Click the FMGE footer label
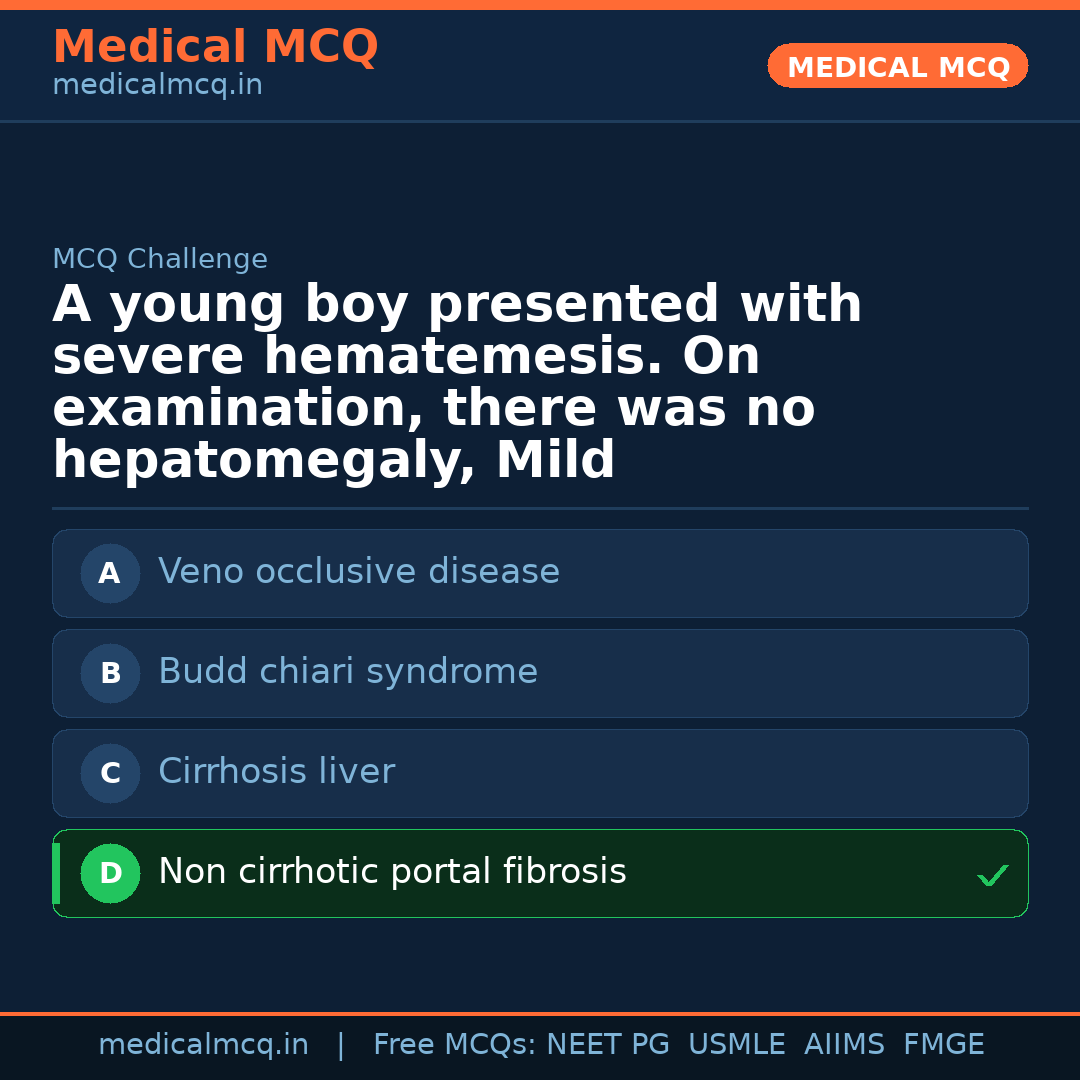The width and height of the screenshot is (1080, 1080). tap(943, 1045)
